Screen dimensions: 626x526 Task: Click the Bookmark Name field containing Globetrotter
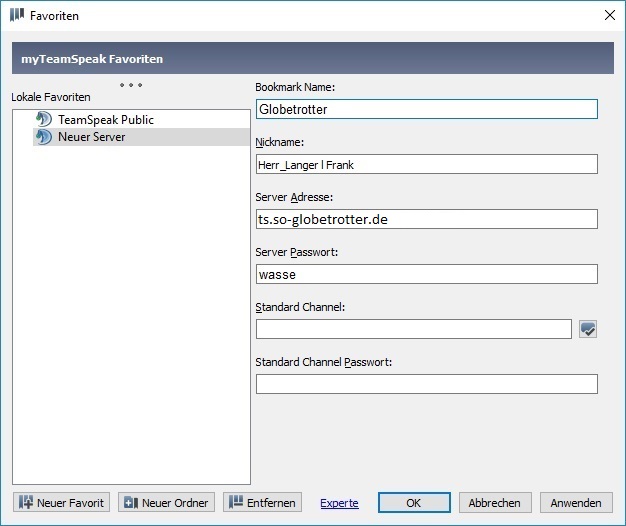pyautogui.click(x=427, y=109)
